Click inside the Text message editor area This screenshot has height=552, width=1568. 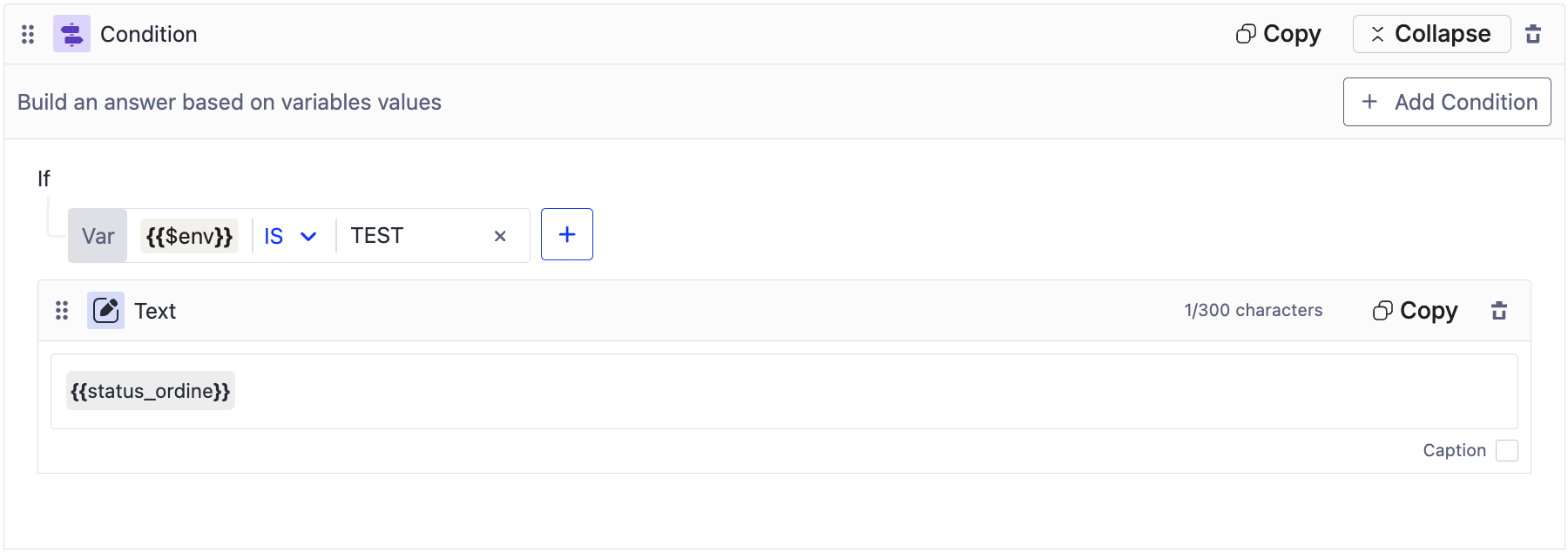click(x=784, y=391)
